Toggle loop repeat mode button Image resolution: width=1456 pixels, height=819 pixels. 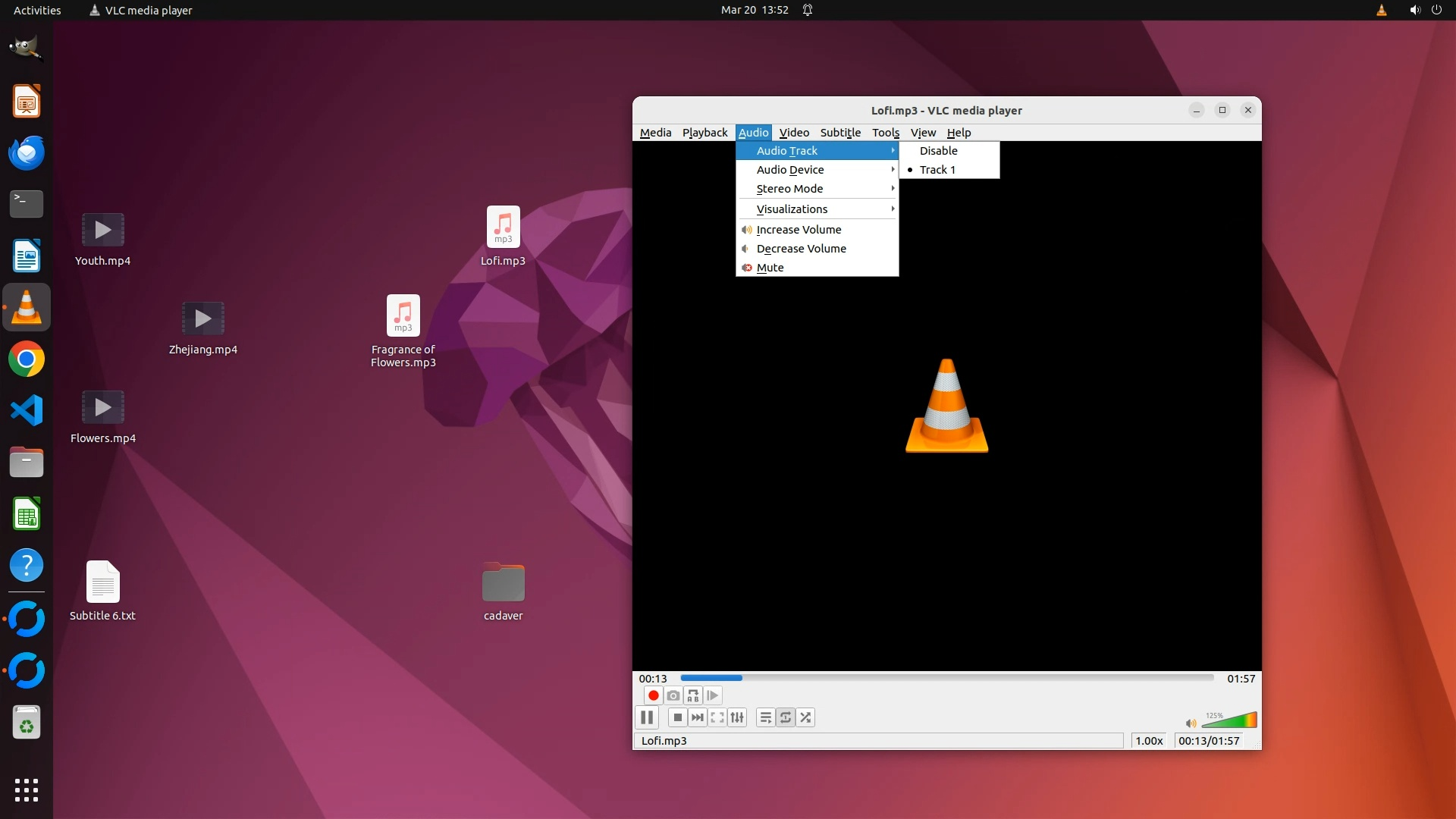786,717
